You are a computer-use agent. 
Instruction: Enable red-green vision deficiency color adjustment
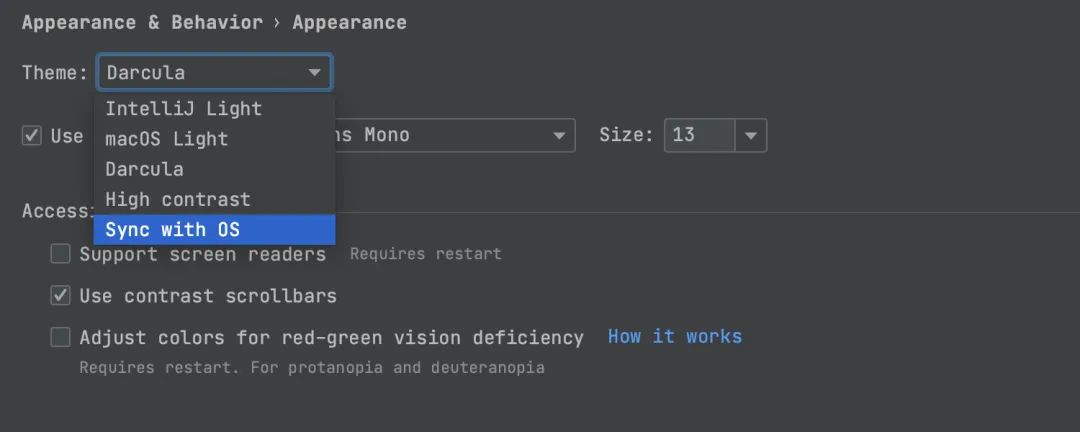point(61,337)
